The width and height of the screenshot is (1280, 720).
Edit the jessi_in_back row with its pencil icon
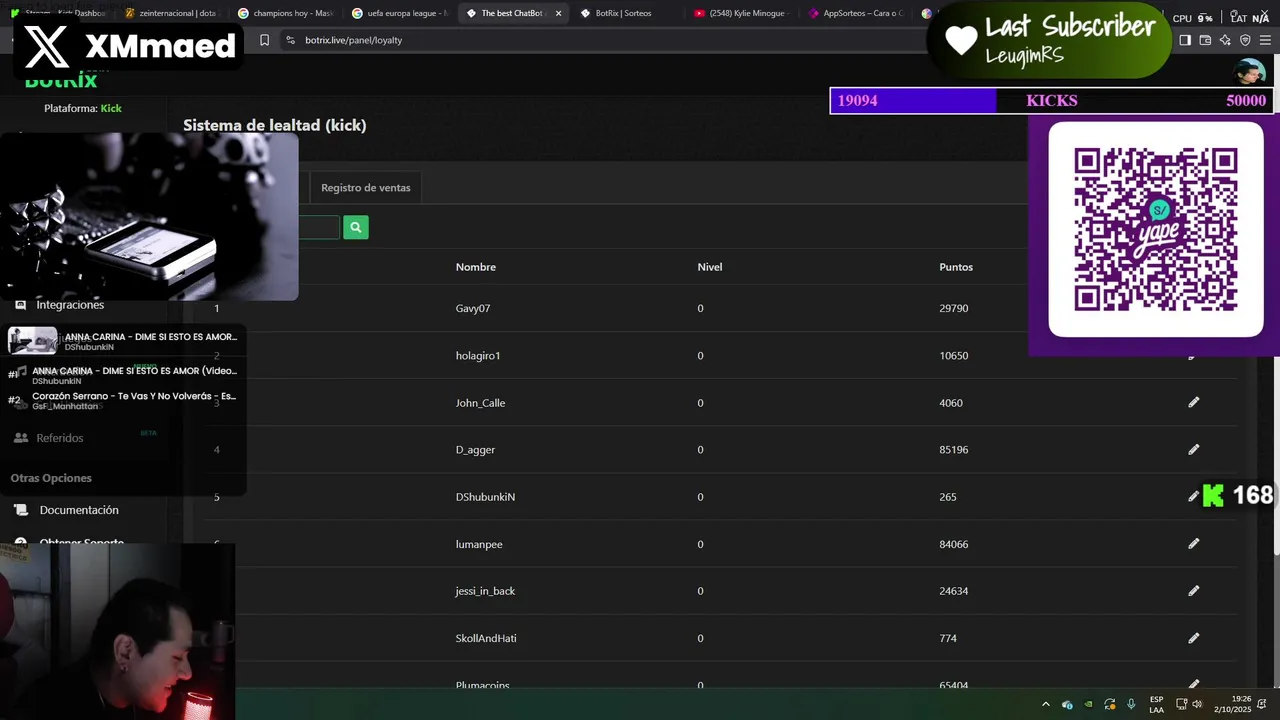coord(1193,590)
